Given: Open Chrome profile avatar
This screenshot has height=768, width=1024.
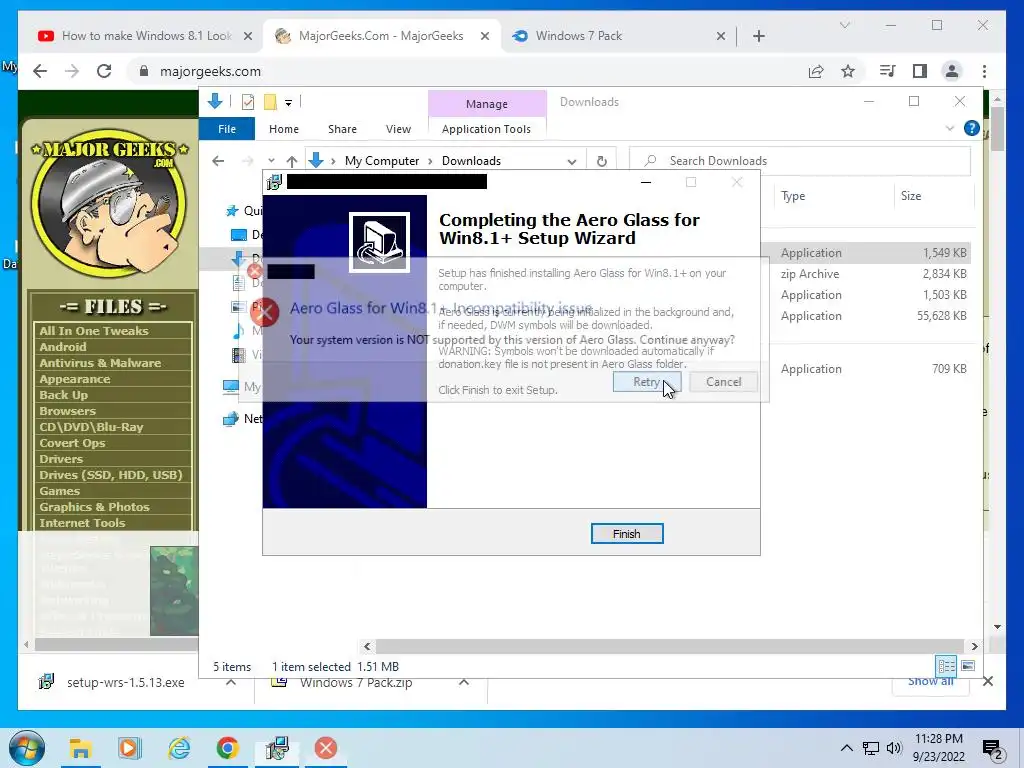Looking at the screenshot, I should pos(952,71).
